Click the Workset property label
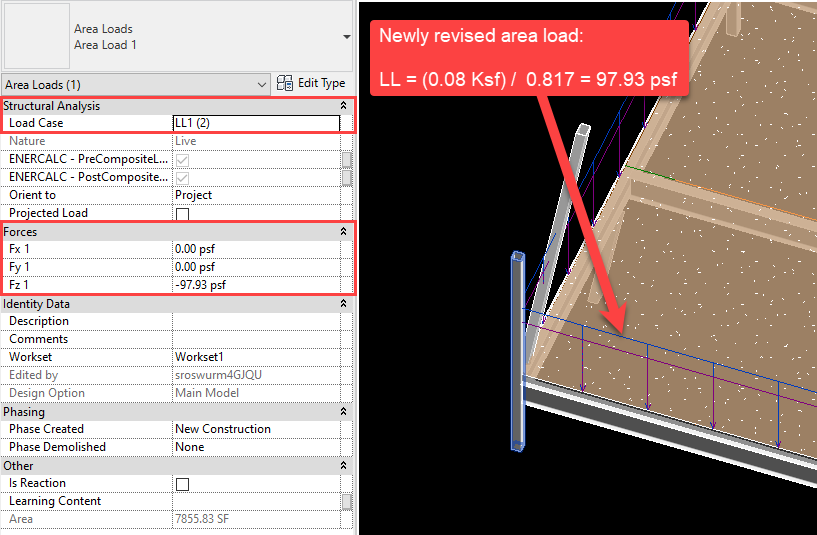The width and height of the screenshot is (817, 535). pyautogui.click(x=30, y=357)
